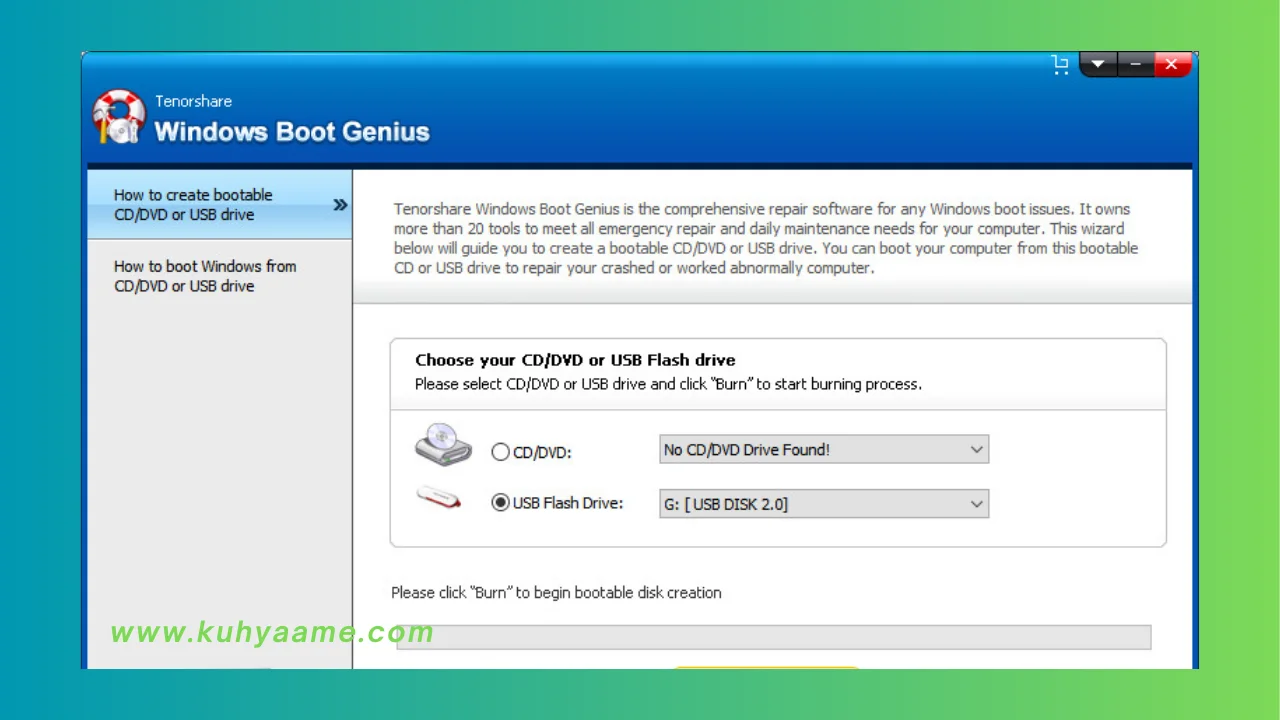The image size is (1280, 720).
Task: Open the title bar dropdown arrow menu
Action: [1097, 65]
